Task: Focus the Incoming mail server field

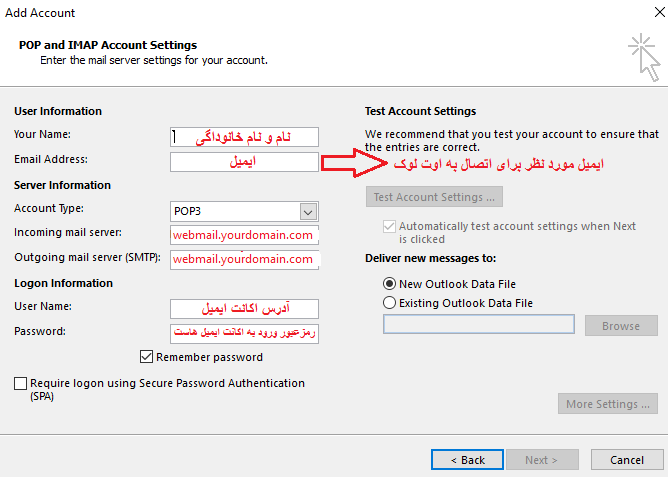Action: [244, 235]
